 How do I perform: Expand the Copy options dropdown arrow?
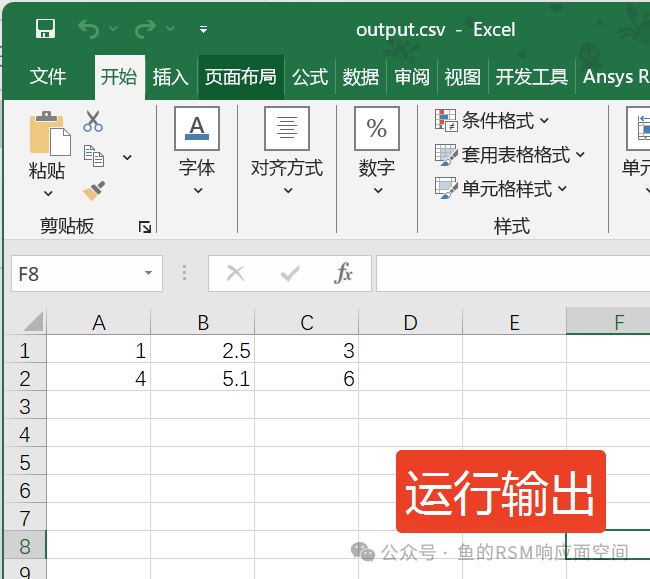point(127,157)
